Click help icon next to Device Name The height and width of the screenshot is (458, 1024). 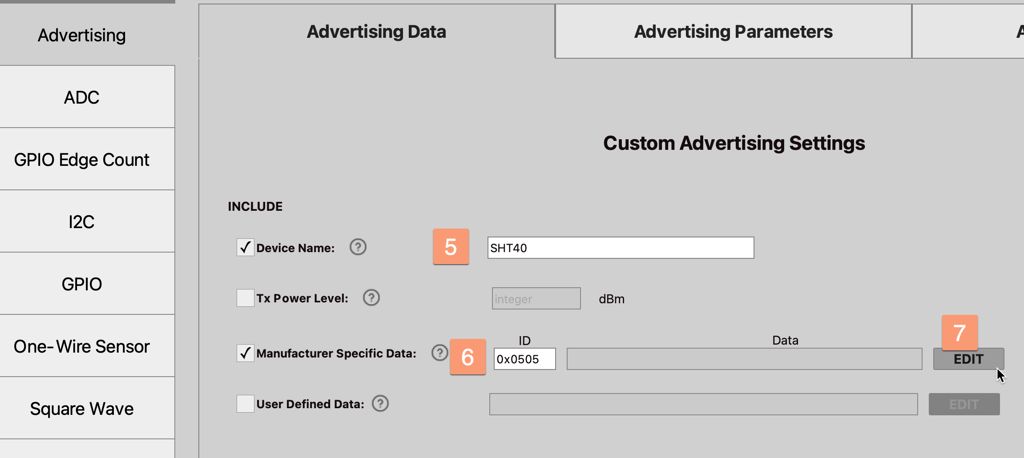[x=358, y=247]
